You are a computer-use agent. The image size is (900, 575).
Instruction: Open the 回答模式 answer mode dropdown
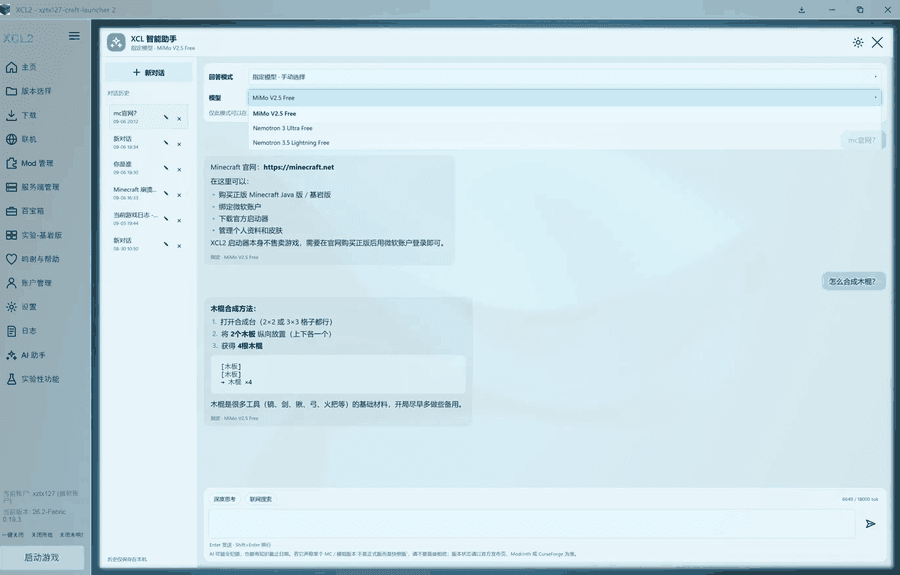(565, 77)
